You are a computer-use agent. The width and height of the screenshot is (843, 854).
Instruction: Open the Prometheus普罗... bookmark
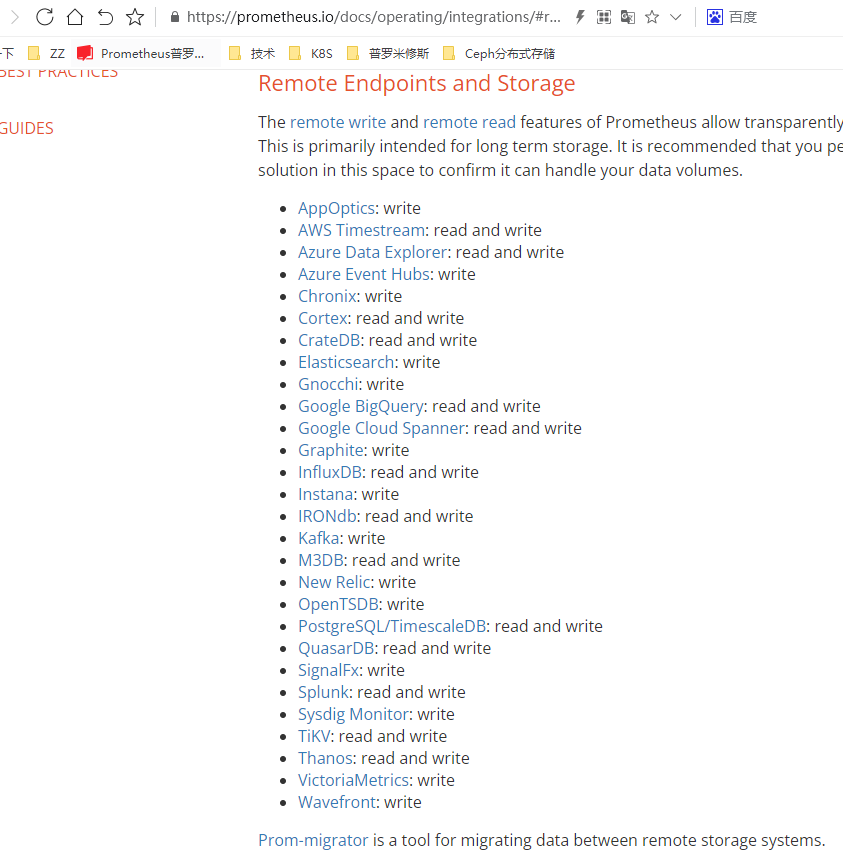(x=141, y=53)
